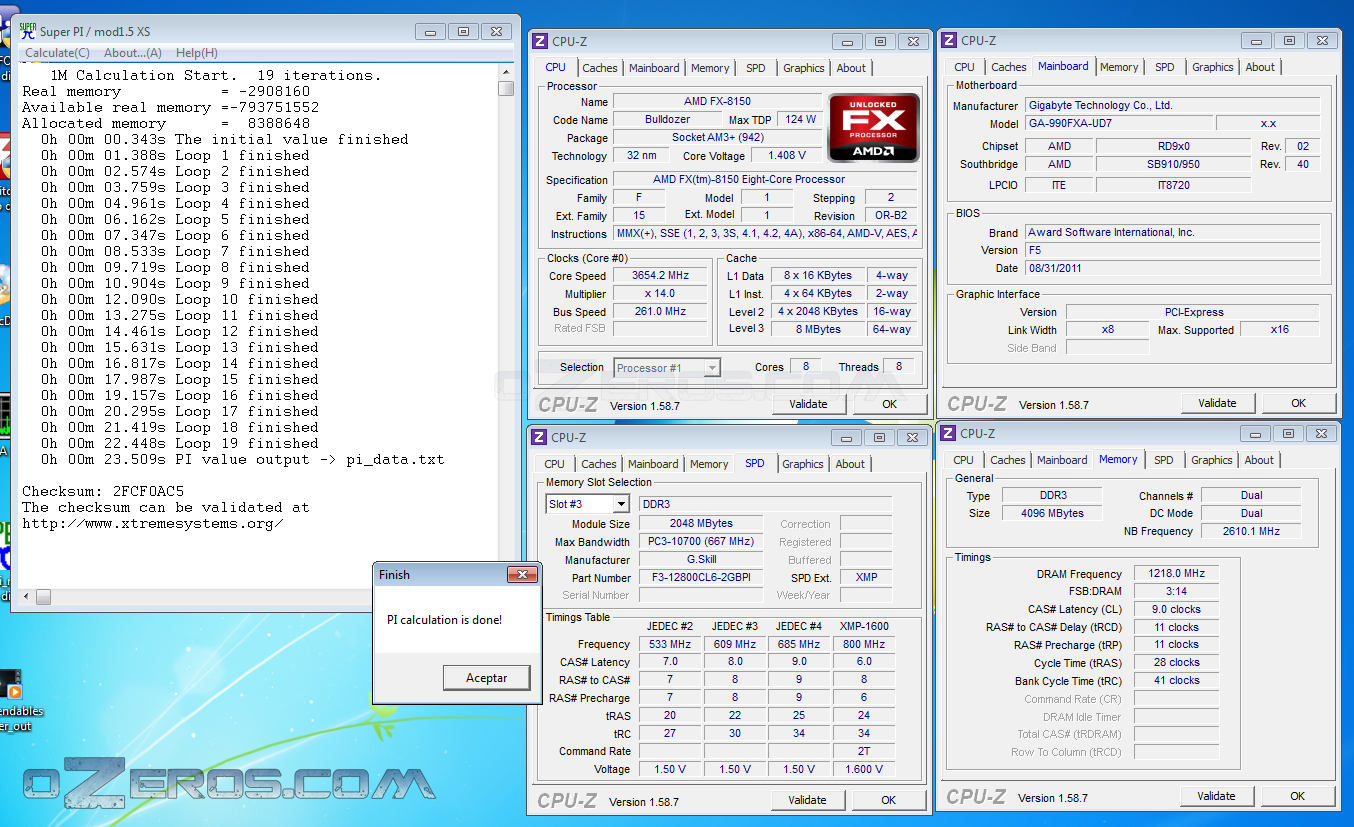Click the NB Frequency 2610.1 MHz value
1354x827 pixels.
(x=1251, y=531)
